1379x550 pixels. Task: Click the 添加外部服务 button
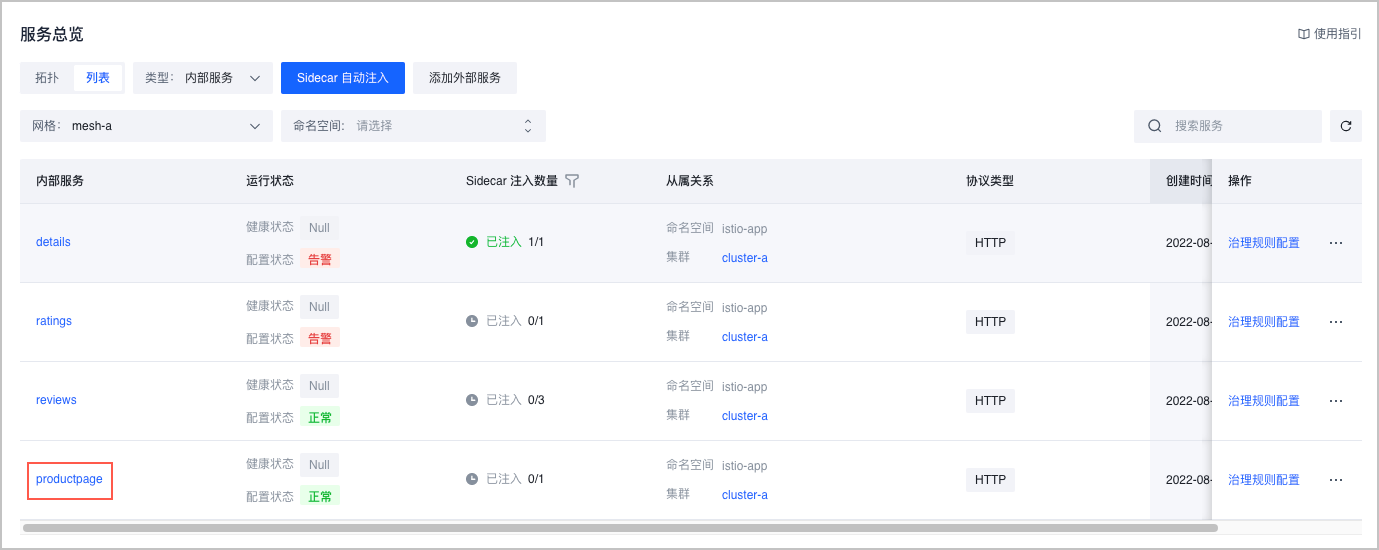click(464, 78)
